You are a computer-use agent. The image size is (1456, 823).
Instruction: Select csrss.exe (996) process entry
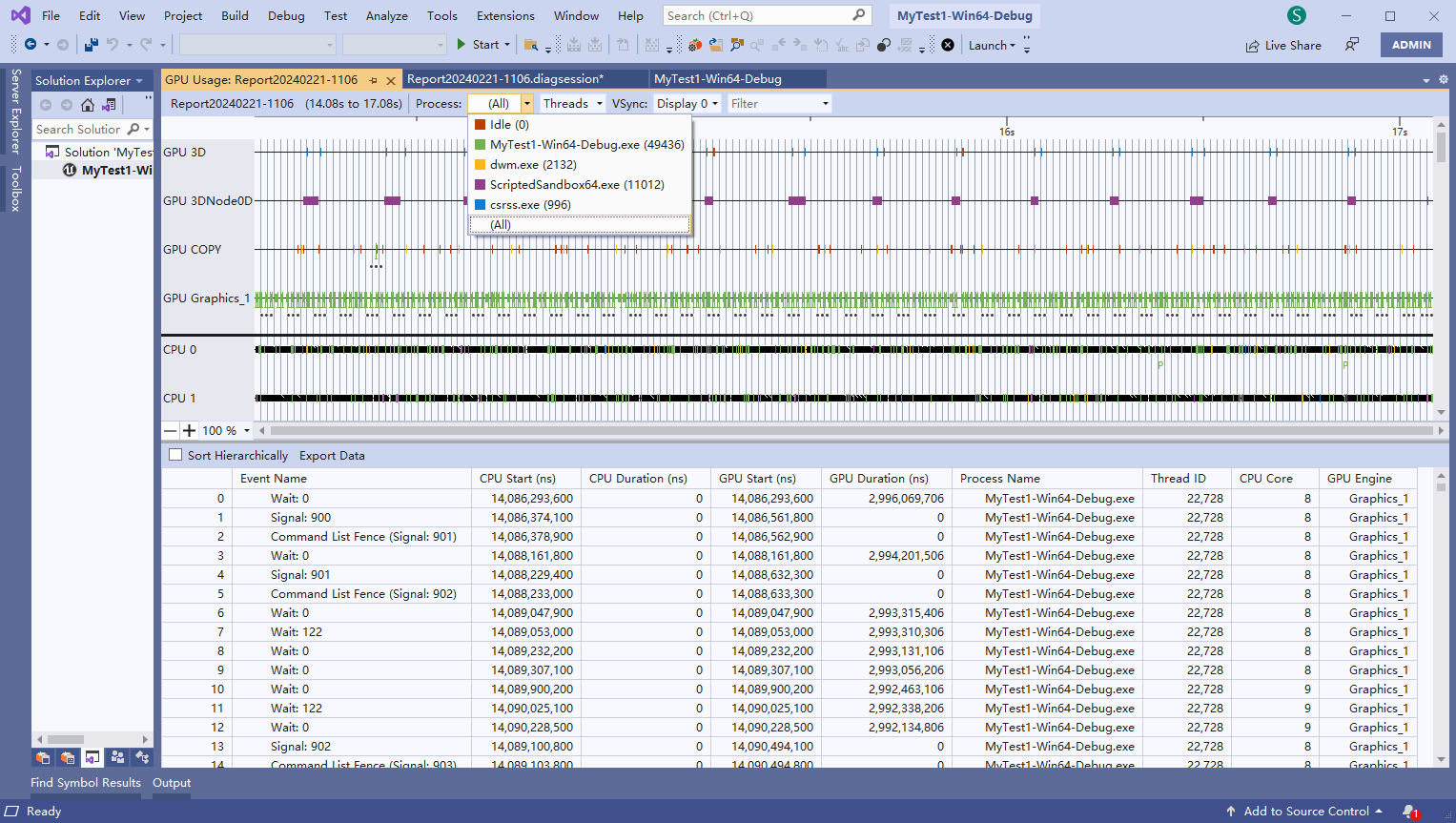pyautogui.click(x=579, y=205)
